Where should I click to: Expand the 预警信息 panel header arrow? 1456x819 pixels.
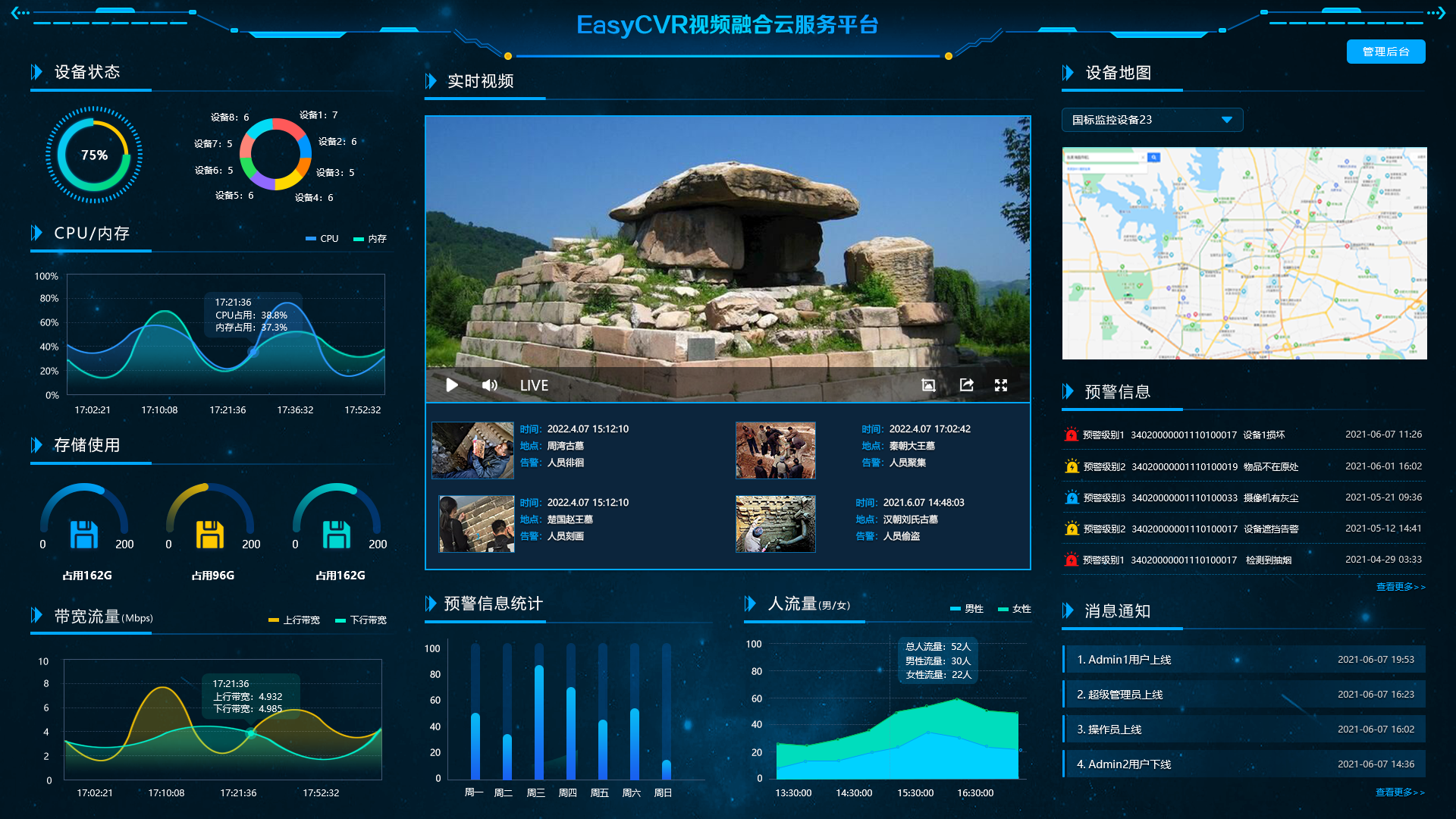1068,391
